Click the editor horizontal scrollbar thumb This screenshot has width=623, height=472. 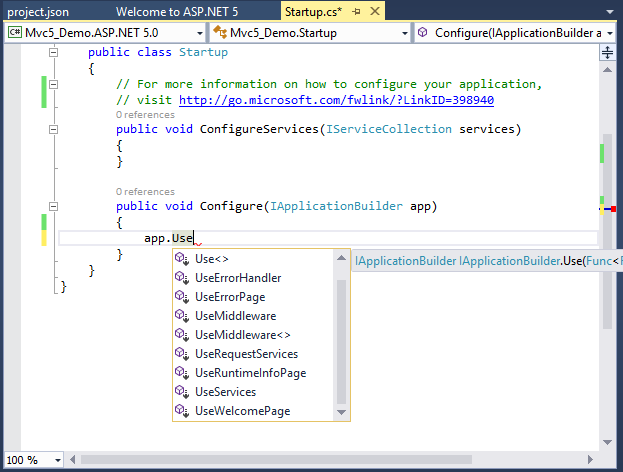[x=276, y=460]
